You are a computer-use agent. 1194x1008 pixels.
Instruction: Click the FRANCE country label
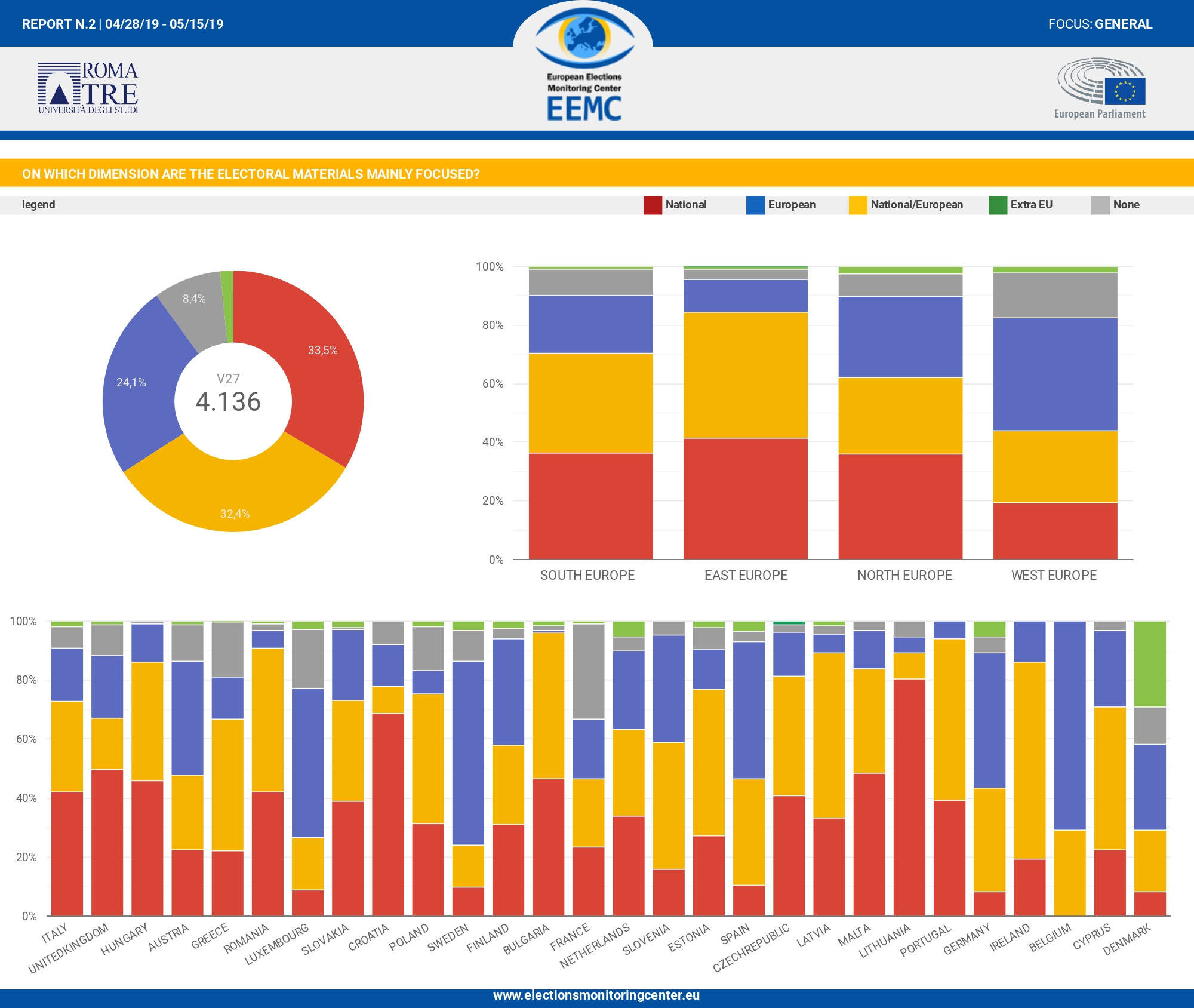(x=570, y=937)
